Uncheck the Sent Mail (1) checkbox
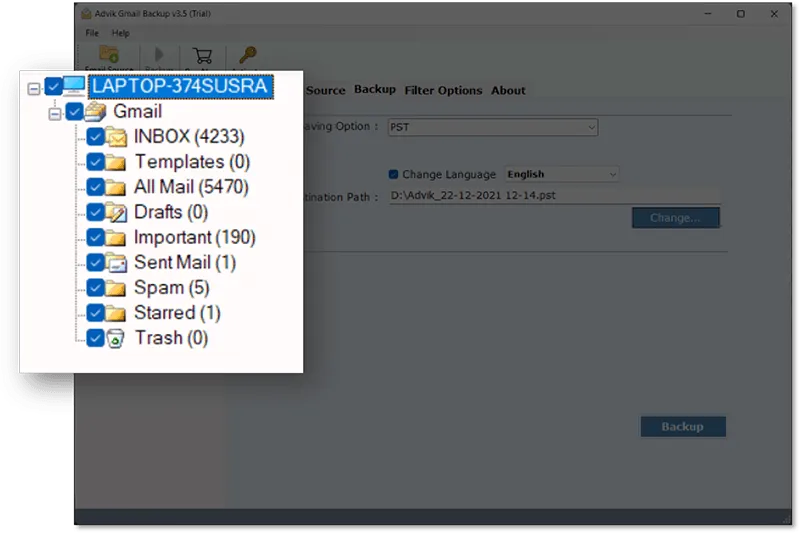This screenshot has height=533, width=800. pos(95,262)
